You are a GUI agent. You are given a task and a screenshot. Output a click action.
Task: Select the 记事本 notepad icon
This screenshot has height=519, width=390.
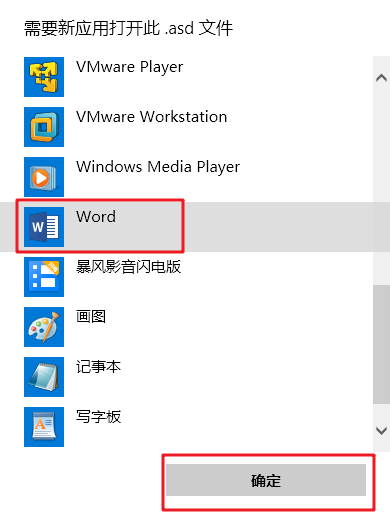pyautogui.click(x=44, y=377)
